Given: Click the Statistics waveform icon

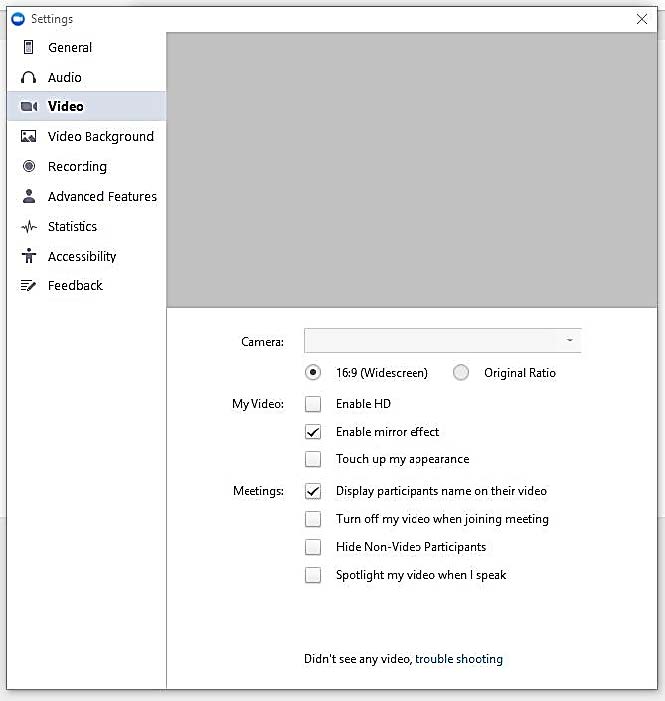Looking at the screenshot, I should click(28, 227).
